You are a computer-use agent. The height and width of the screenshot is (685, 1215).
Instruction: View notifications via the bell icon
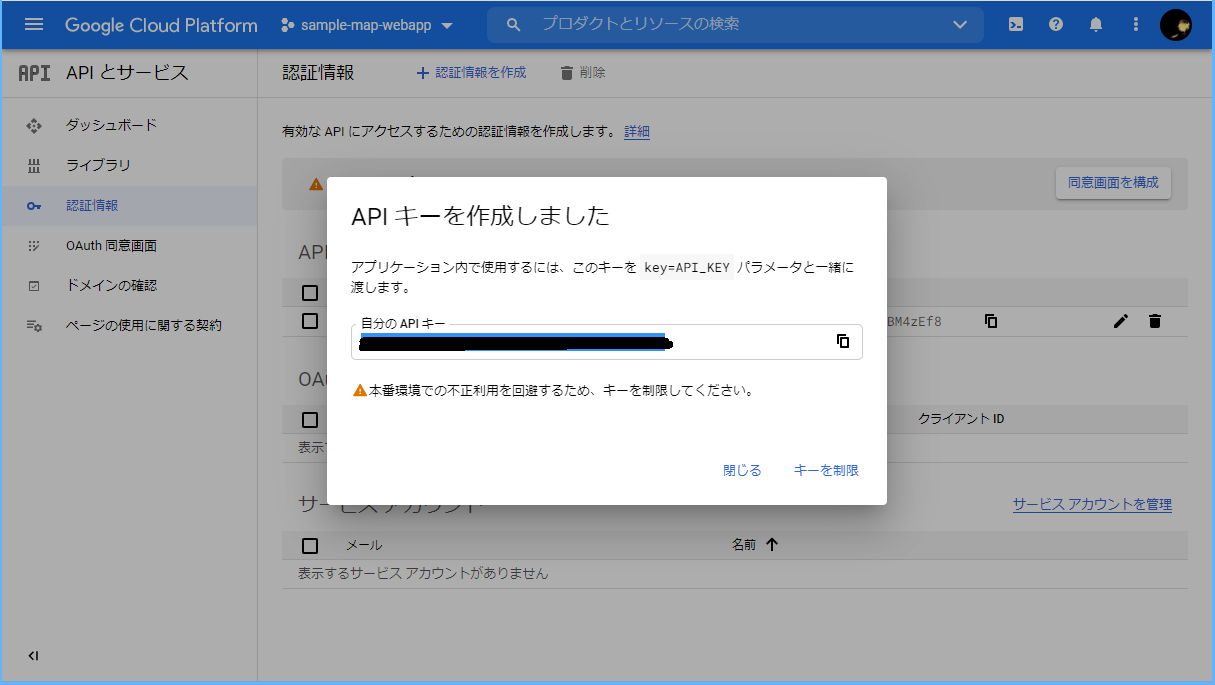[x=1095, y=25]
